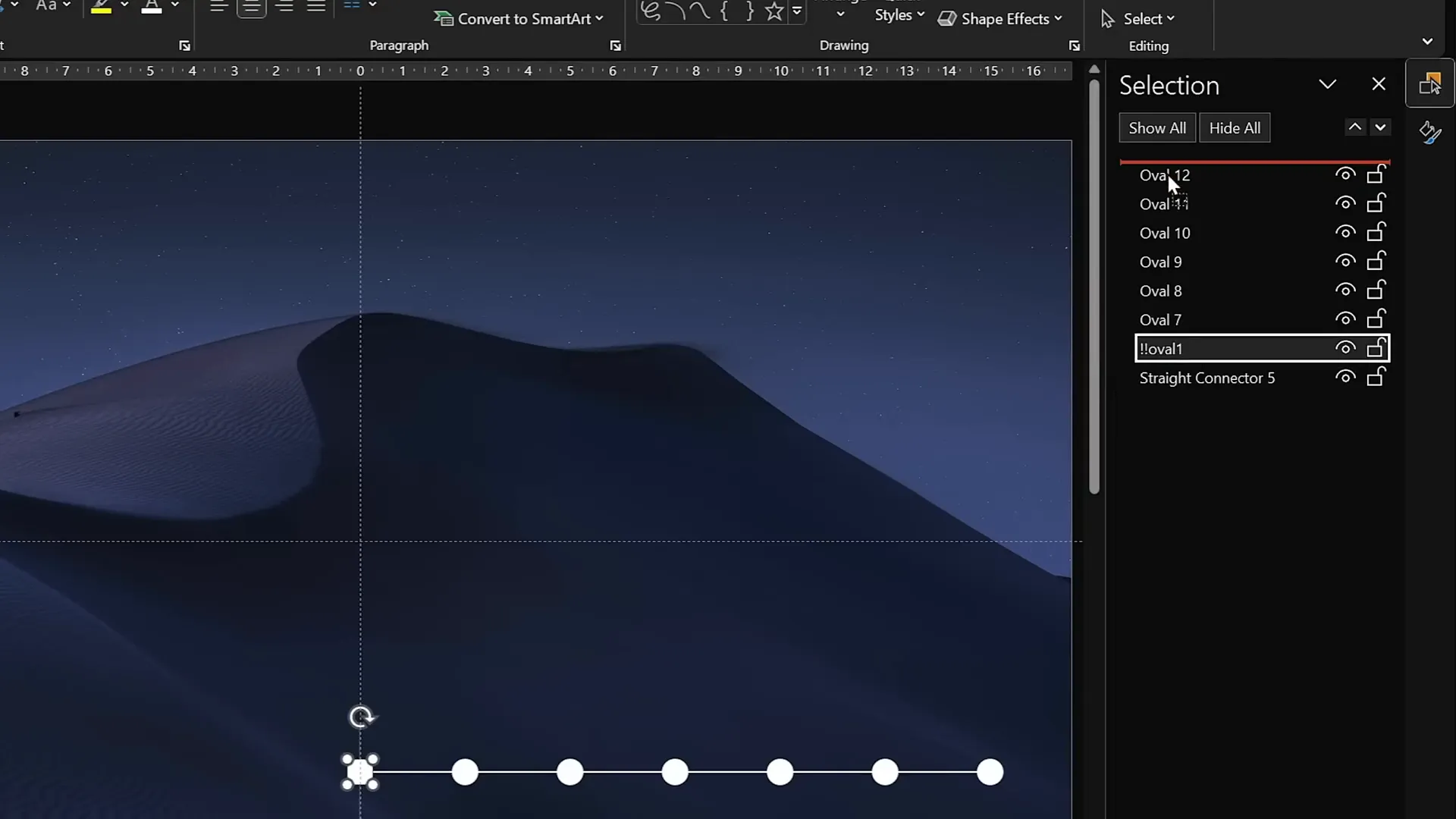
Task: Lock Oval 10 with padlock icon
Action: click(x=1376, y=232)
